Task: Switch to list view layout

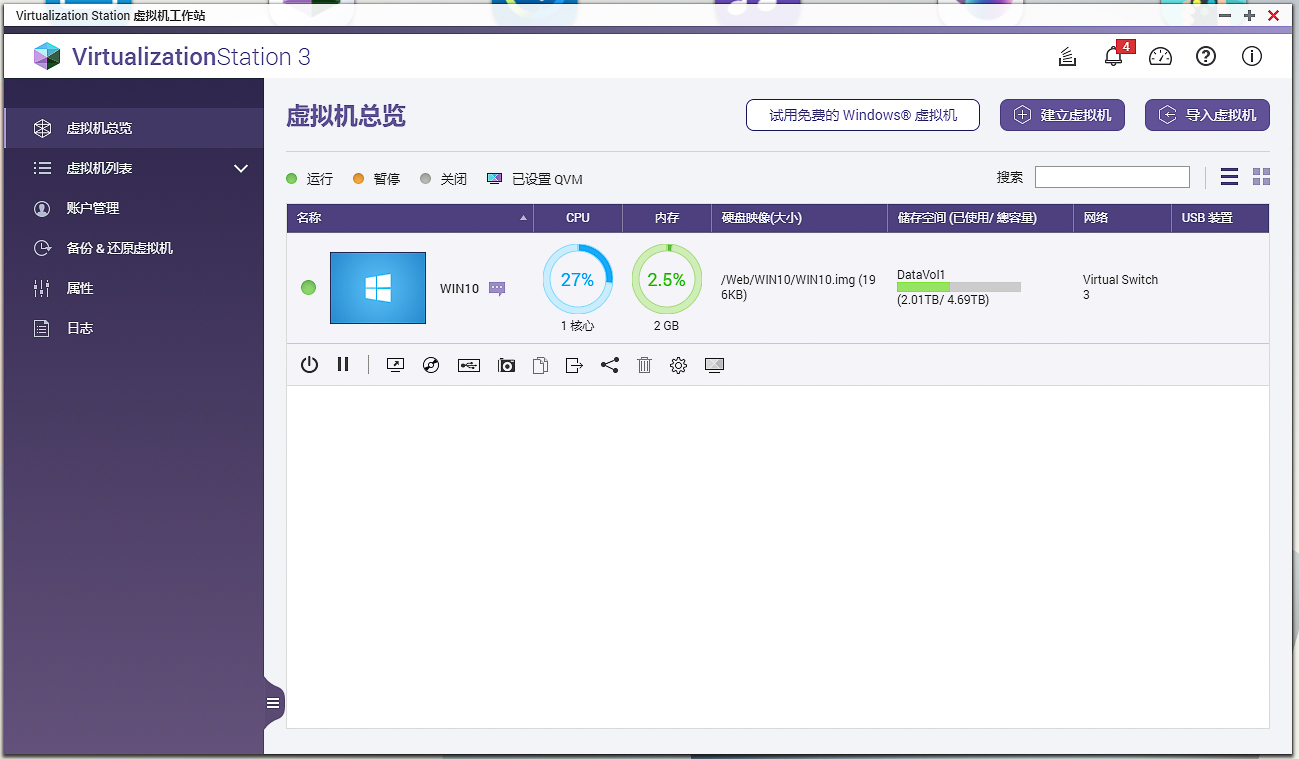Action: point(1229,177)
